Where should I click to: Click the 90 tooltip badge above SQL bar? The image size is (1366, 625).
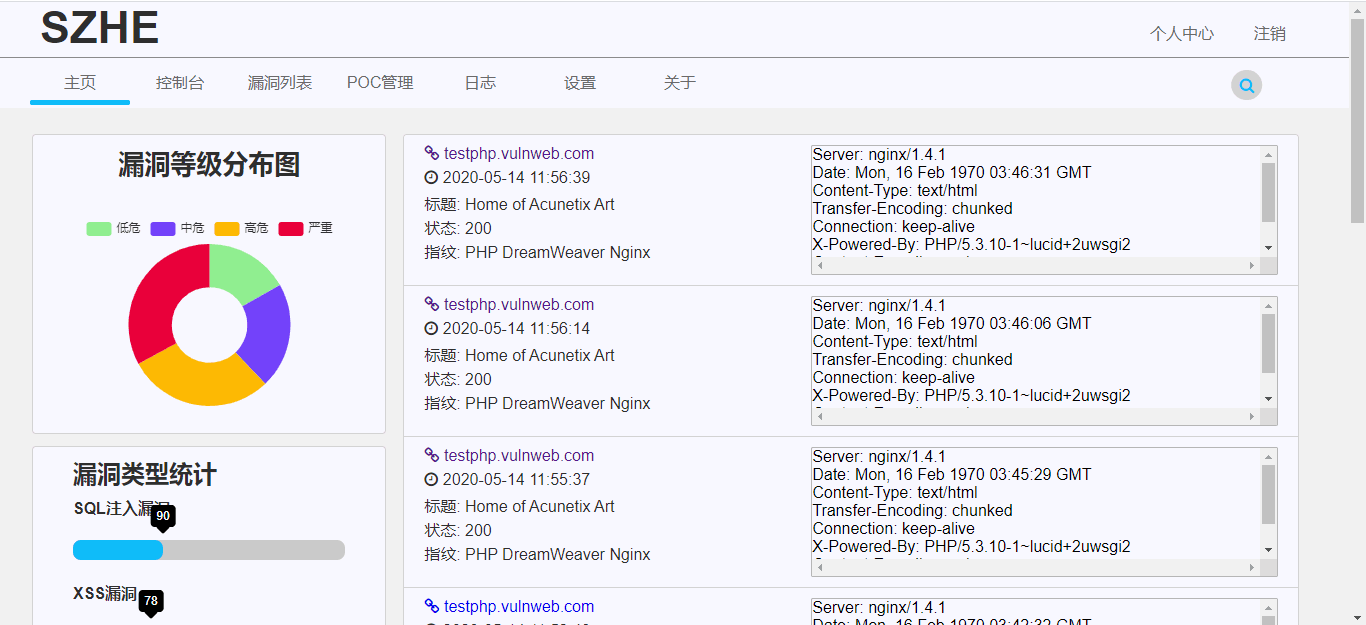[x=163, y=516]
